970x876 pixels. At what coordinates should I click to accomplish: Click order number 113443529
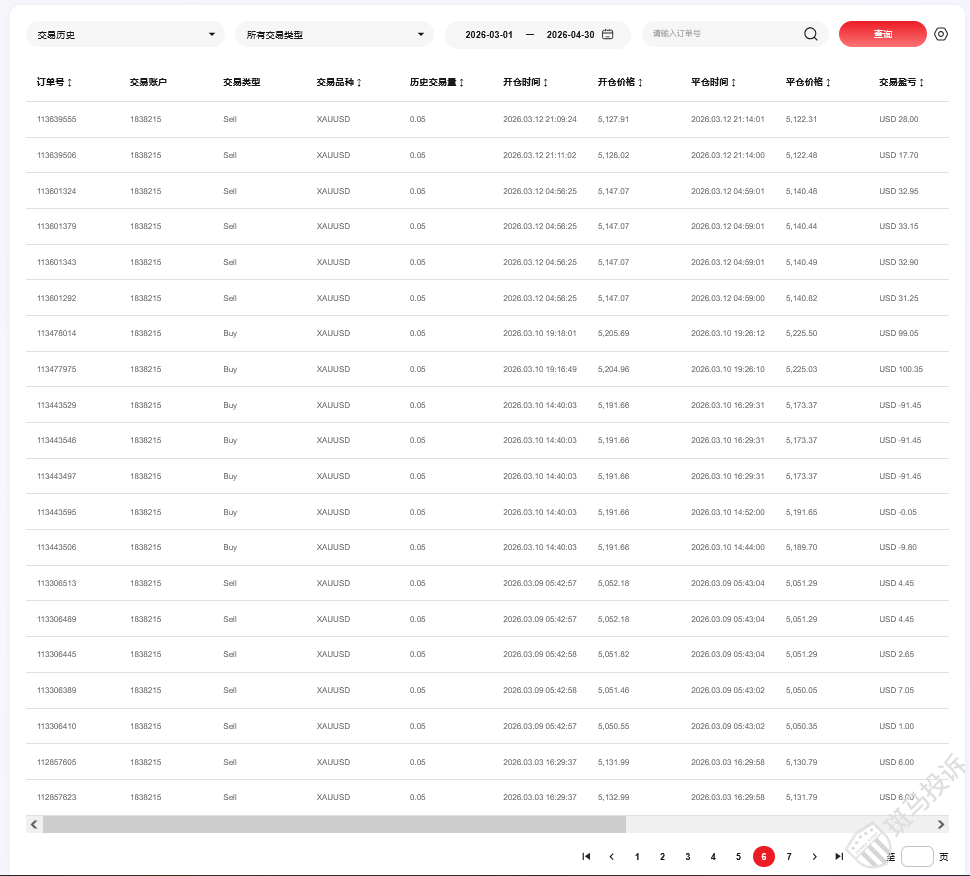(56, 405)
